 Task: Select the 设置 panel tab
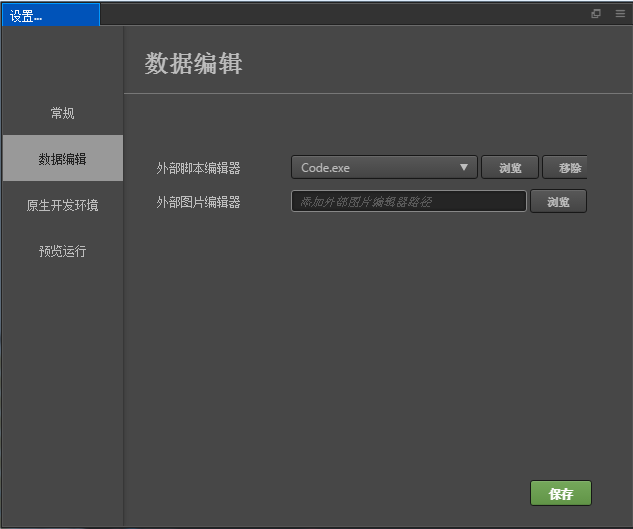tap(51, 15)
